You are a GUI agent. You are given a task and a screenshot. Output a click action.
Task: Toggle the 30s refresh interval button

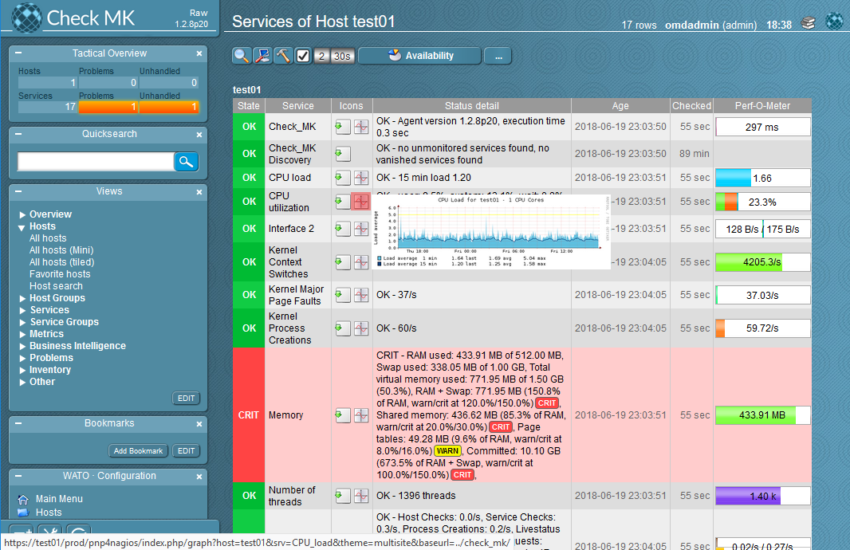pos(343,56)
